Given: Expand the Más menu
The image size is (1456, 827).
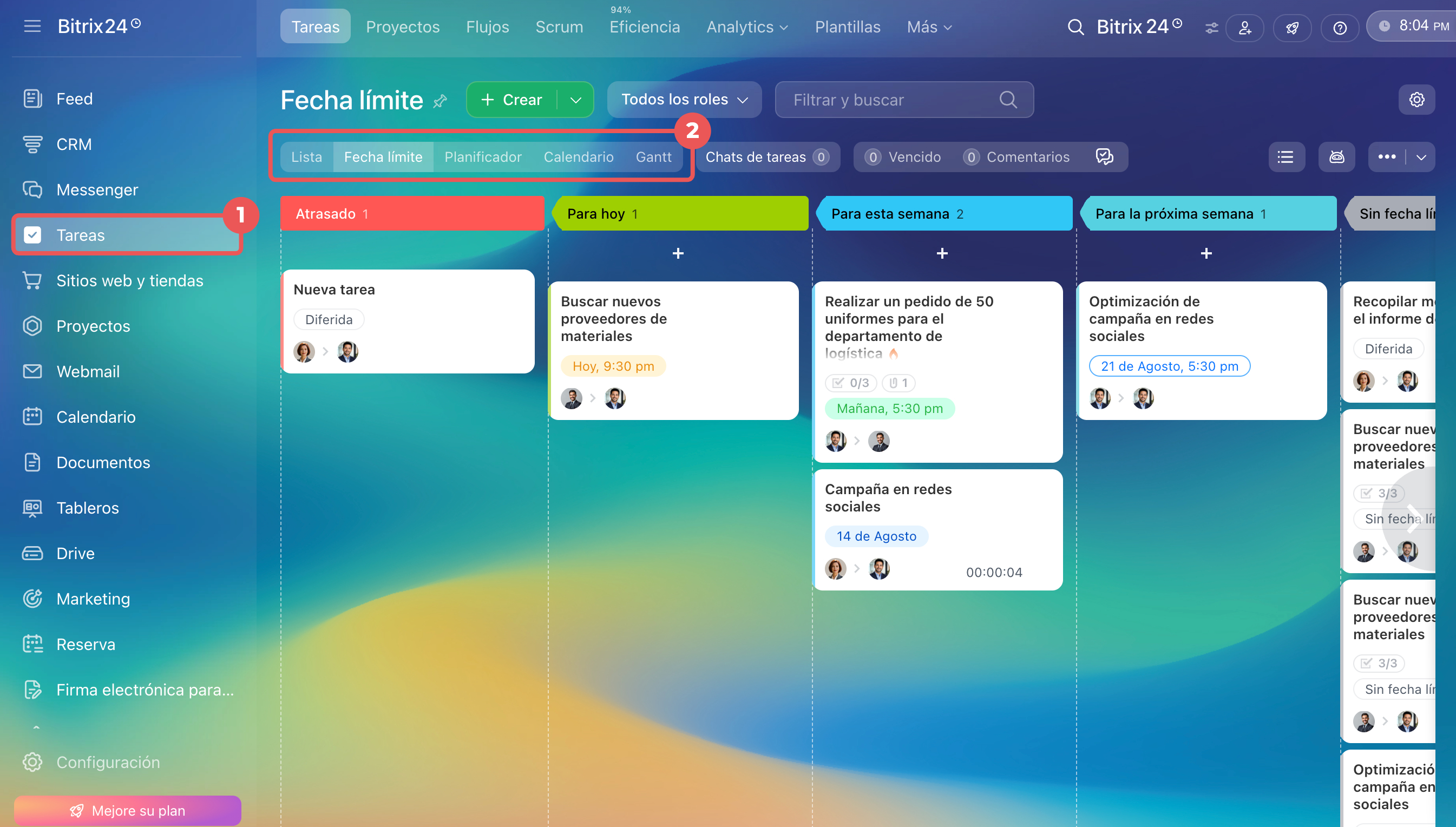Looking at the screenshot, I should (929, 27).
